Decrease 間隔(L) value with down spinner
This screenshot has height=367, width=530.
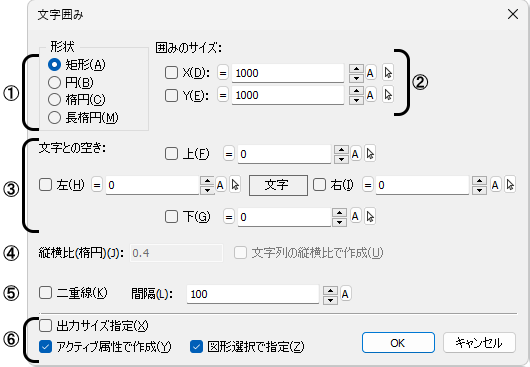[330, 299]
